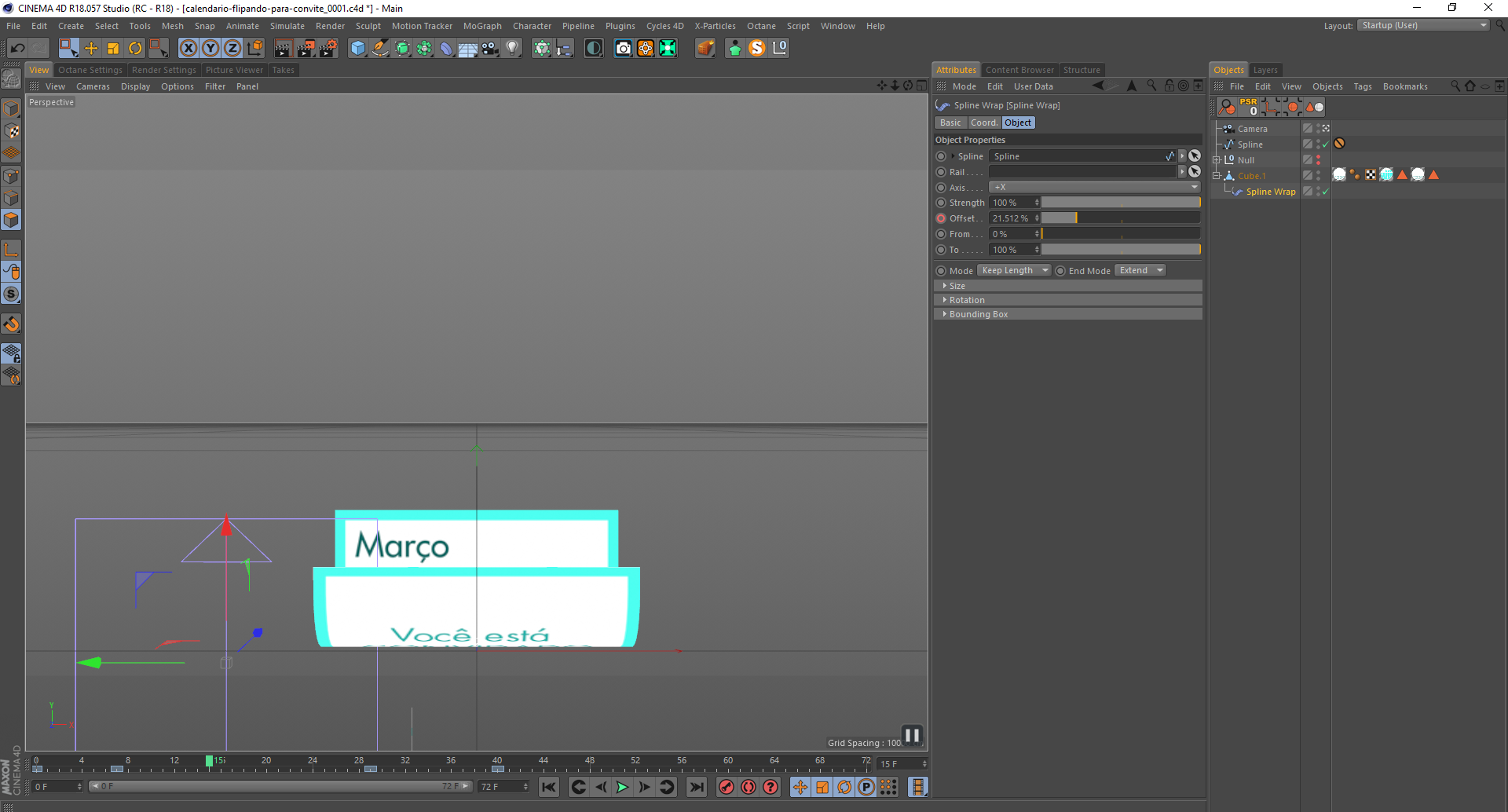Screen dimensions: 1508x812
Task: Click Keyframe Selection question-mark icon
Action: [x=770, y=787]
